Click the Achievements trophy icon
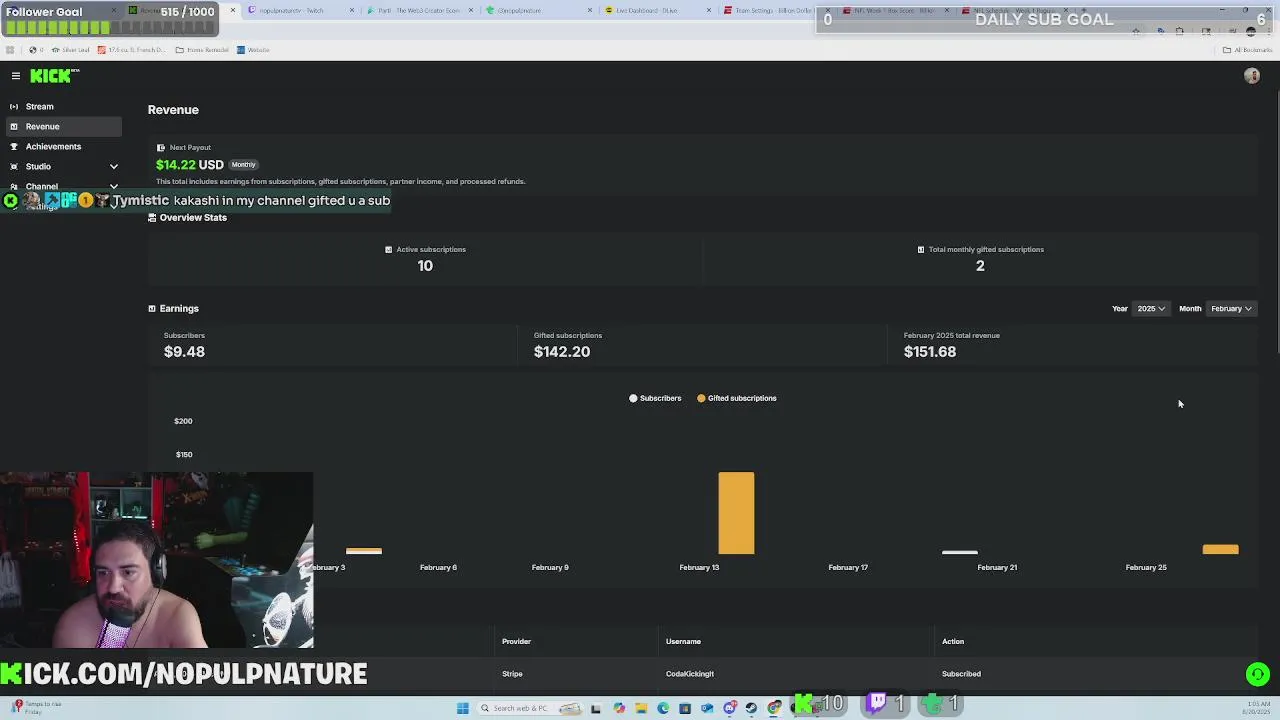1280x720 pixels. click(14, 146)
